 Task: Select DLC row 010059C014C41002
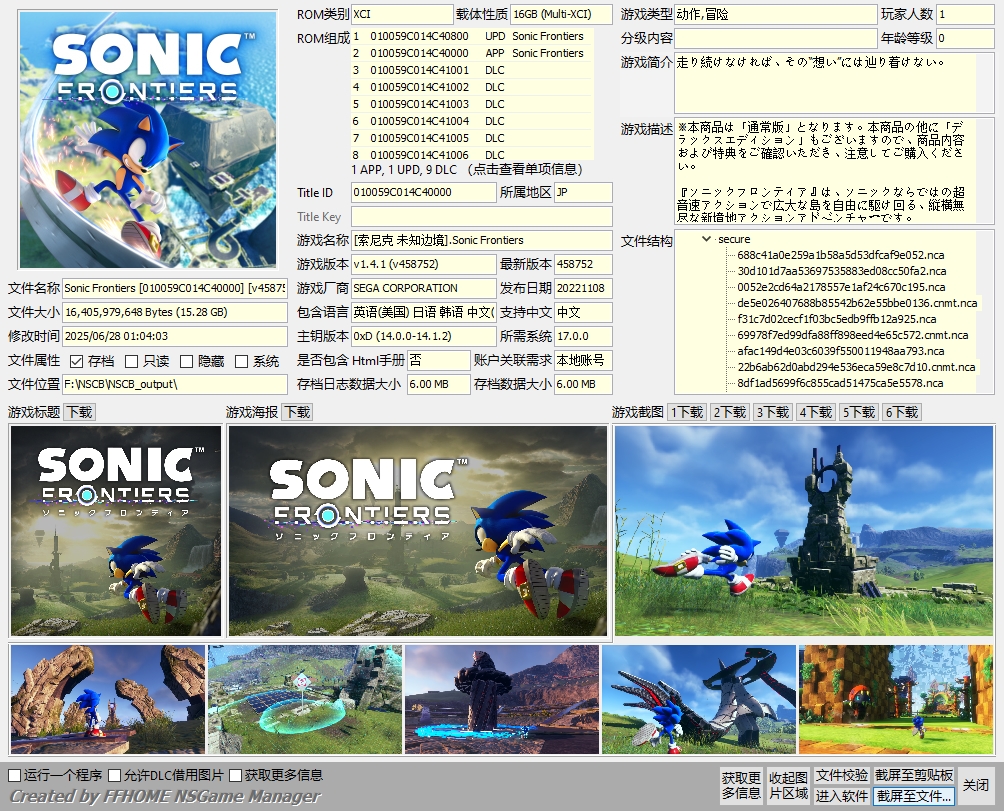pyautogui.click(x=472, y=87)
